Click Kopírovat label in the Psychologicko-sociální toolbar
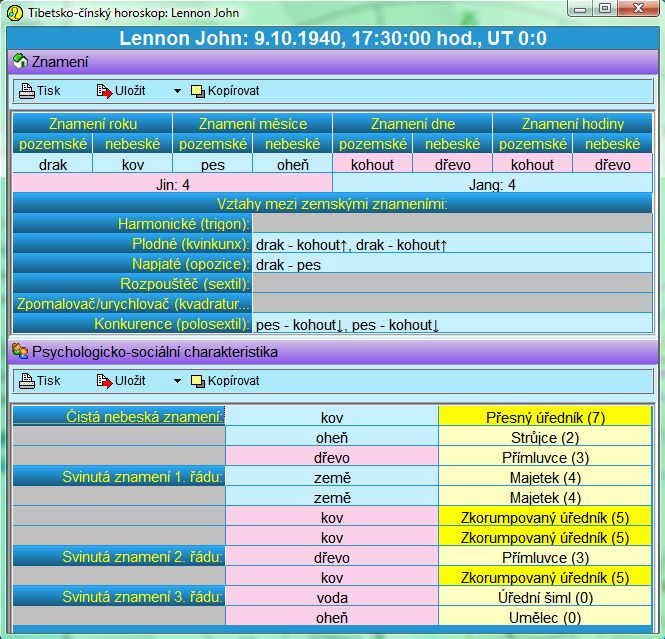The height and width of the screenshot is (639, 665). [233, 381]
